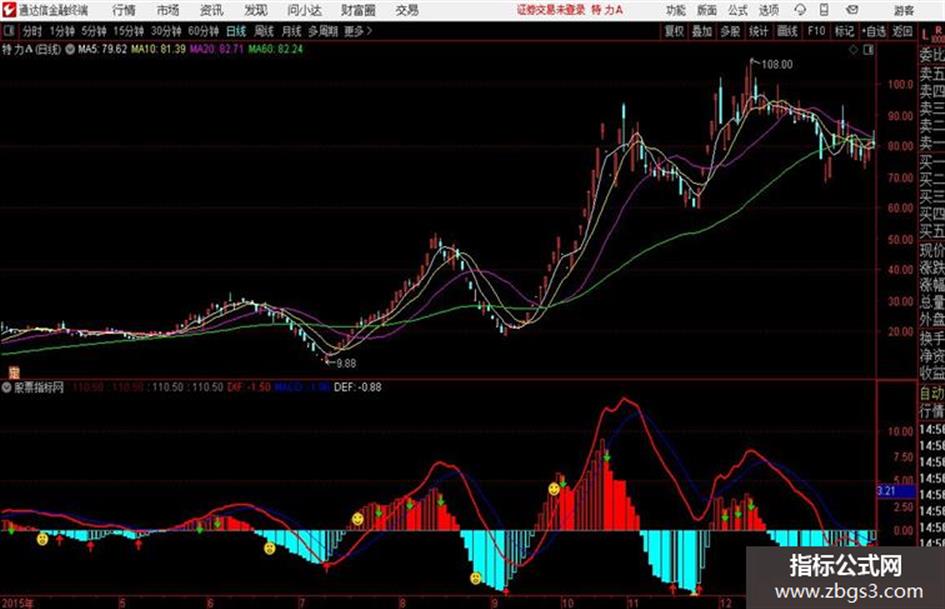945x609 pixels.
Task: Click the DEF:-0.88 indicator value
Action: (357, 387)
